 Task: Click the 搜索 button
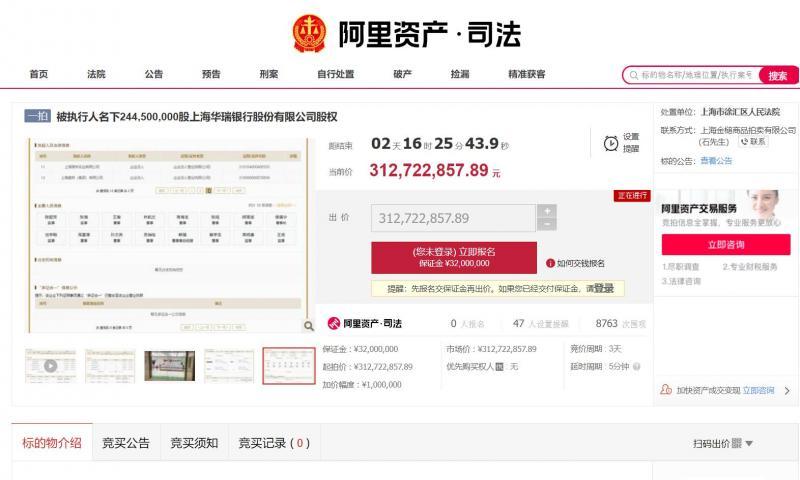(x=778, y=75)
